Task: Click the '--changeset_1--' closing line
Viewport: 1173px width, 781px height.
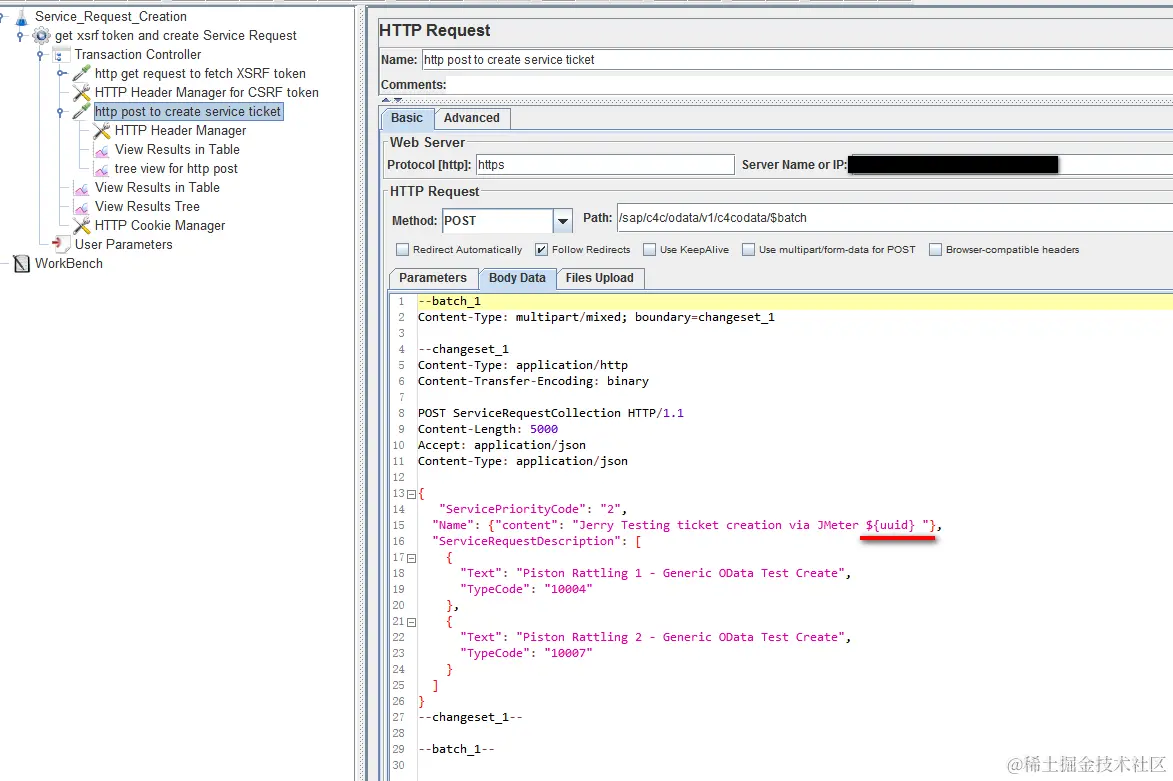Action: point(470,717)
